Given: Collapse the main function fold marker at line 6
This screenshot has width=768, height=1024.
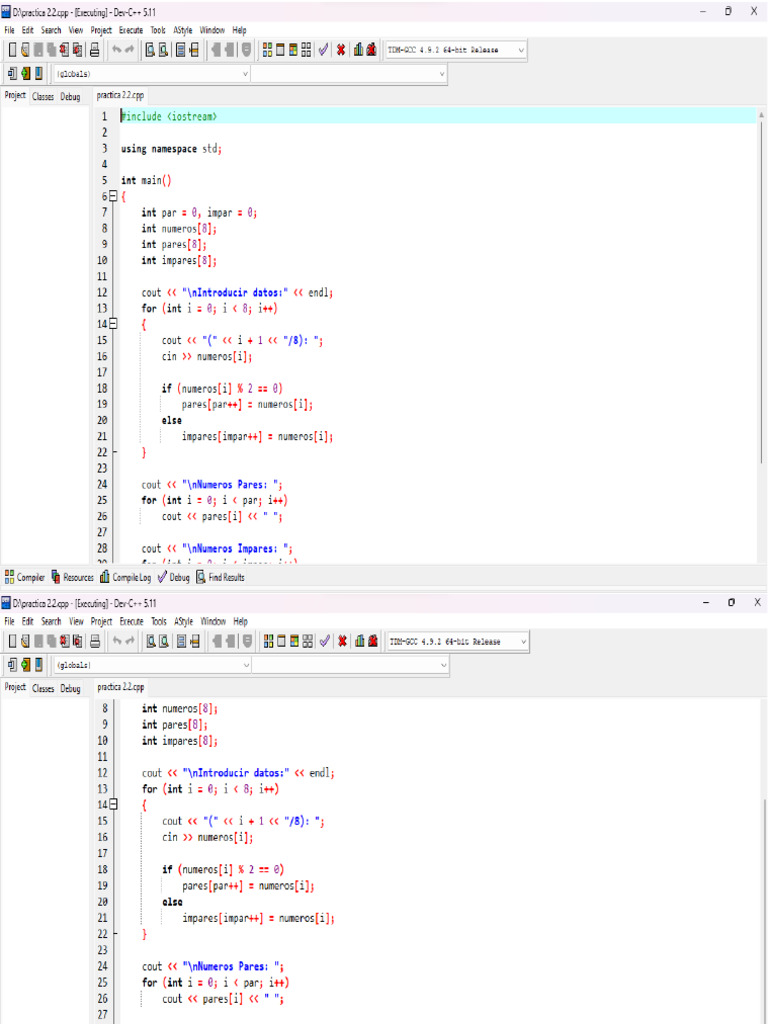Looking at the screenshot, I should (x=112, y=197).
